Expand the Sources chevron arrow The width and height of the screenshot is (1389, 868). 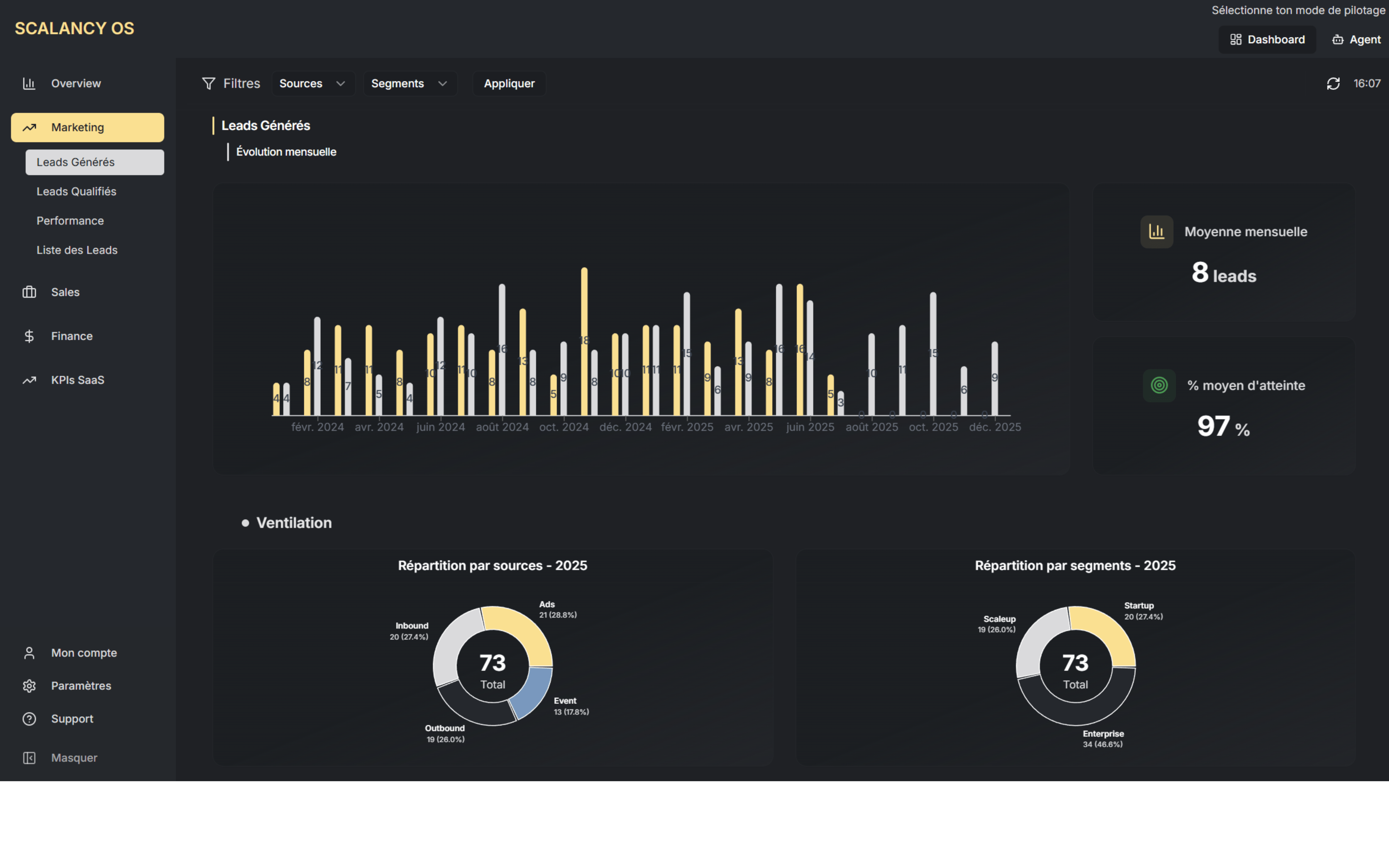tap(340, 83)
